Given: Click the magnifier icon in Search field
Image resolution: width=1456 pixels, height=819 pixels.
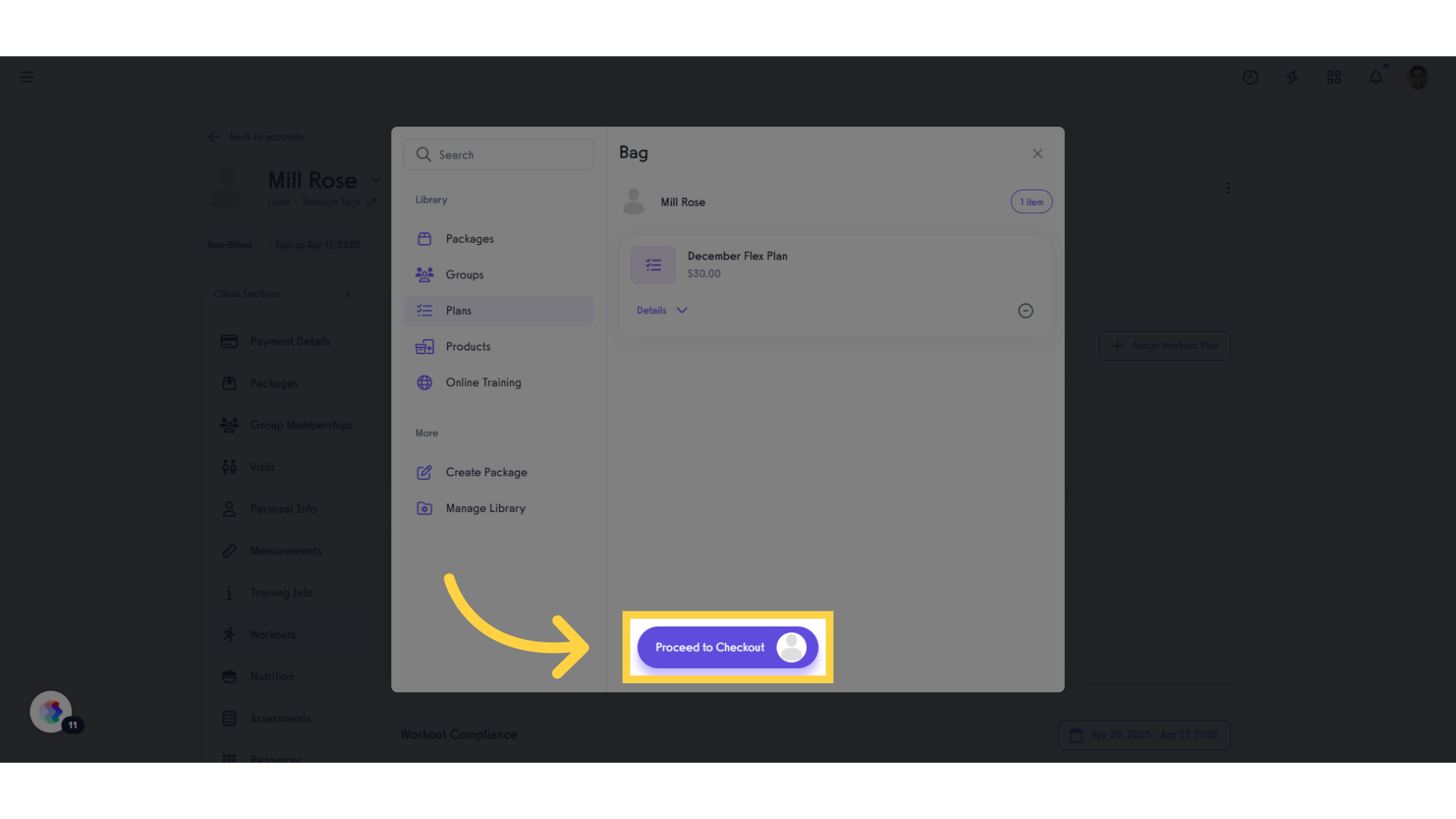Looking at the screenshot, I should click(x=423, y=155).
